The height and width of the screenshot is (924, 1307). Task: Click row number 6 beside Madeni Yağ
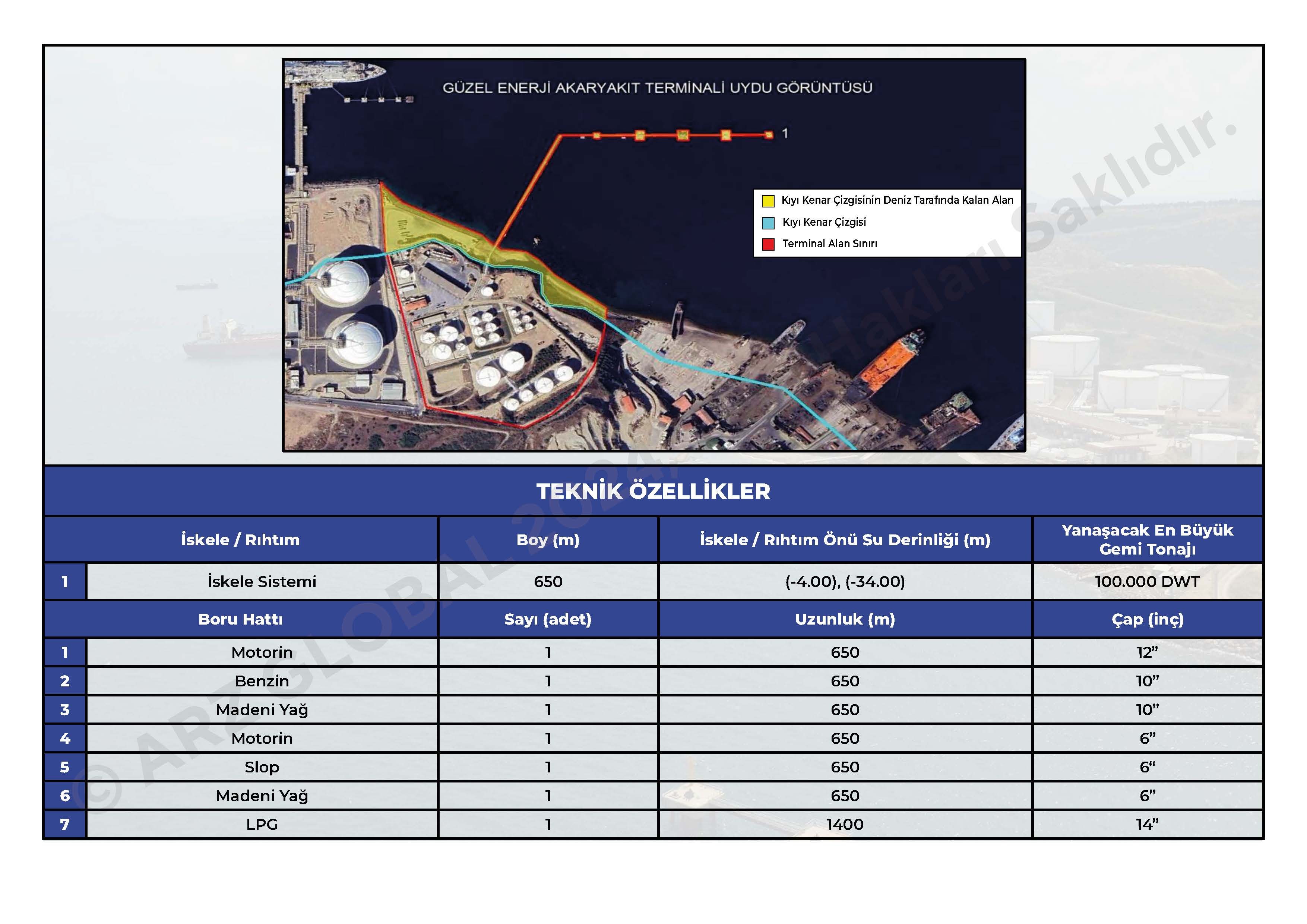pyautogui.click(x=65, y=796)
